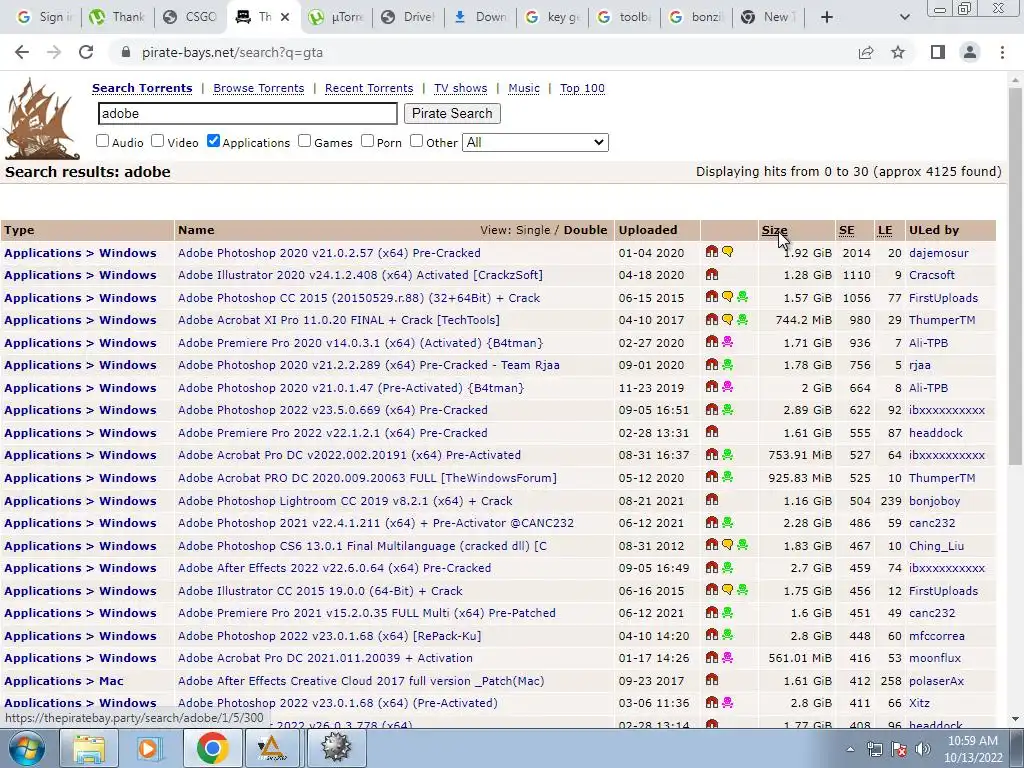This screenshot has width=1024, height=768.
Task: Go back to previous page in Chrome
Action: pos(22,52)
